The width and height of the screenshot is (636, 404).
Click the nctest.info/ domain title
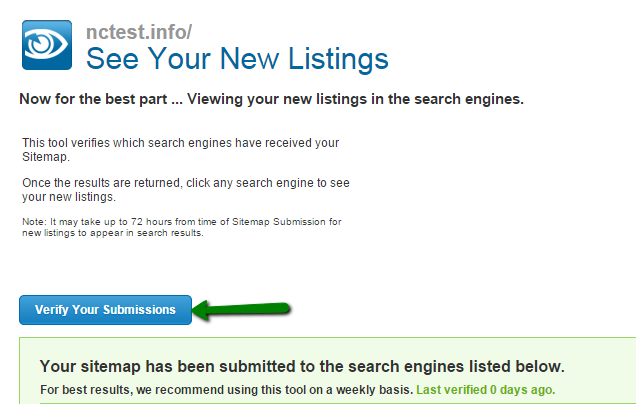coord(139,32)
